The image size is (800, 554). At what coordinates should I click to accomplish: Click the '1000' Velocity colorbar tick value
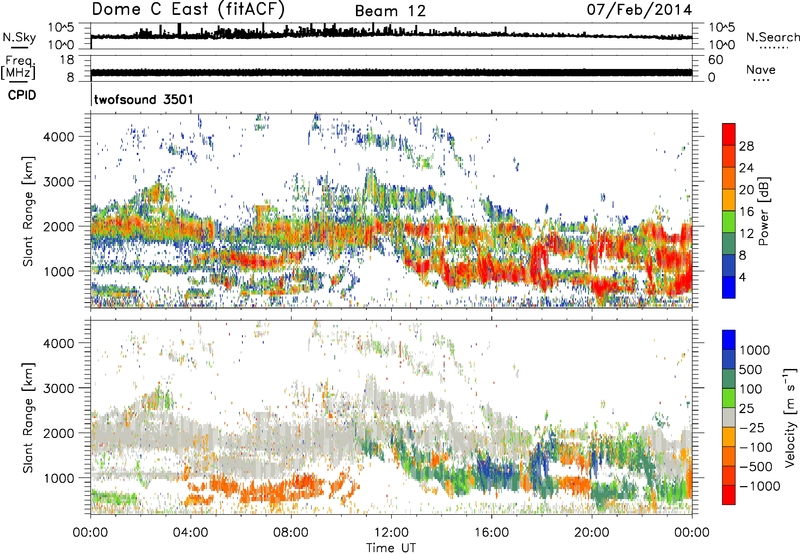tap(755, 350)
